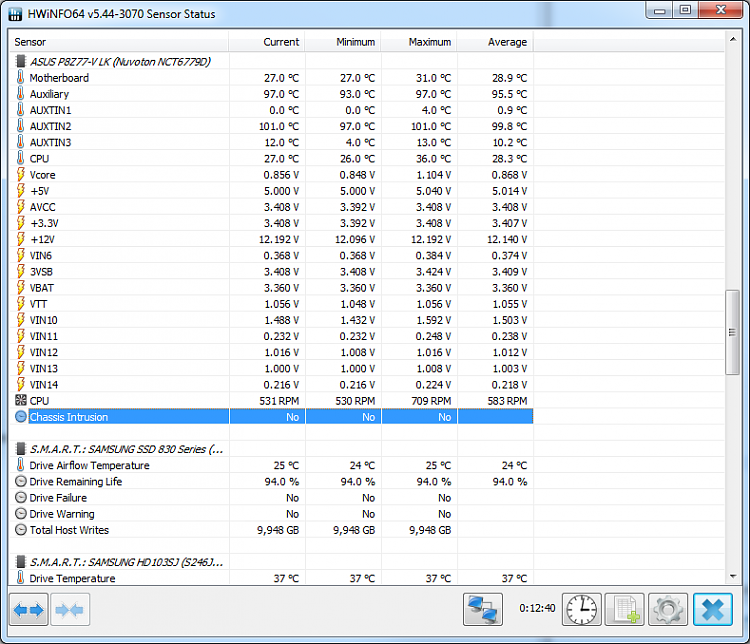Select the CPU temperature row label

tap(39, 158)
